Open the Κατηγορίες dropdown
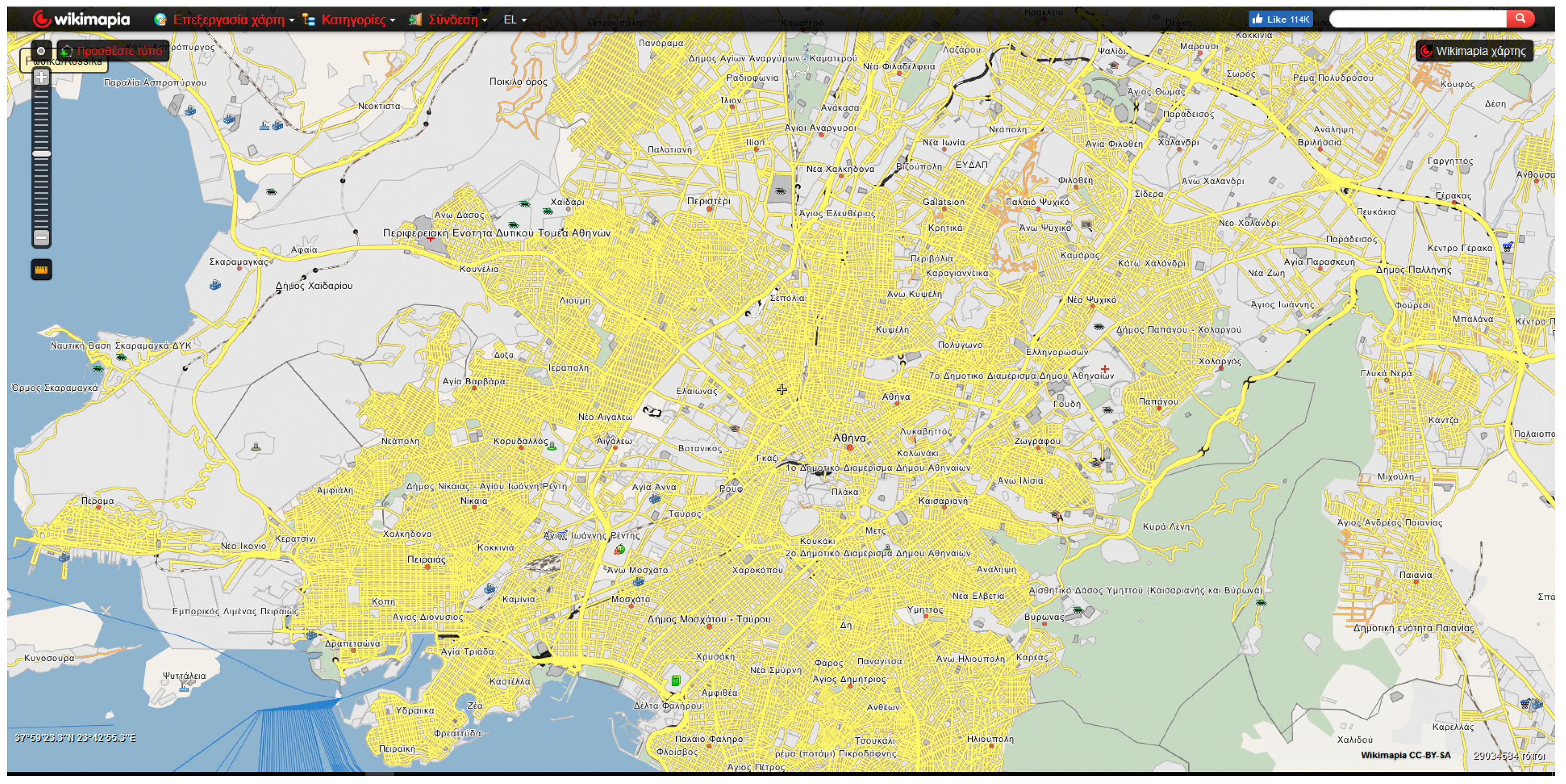 [349, 19]
